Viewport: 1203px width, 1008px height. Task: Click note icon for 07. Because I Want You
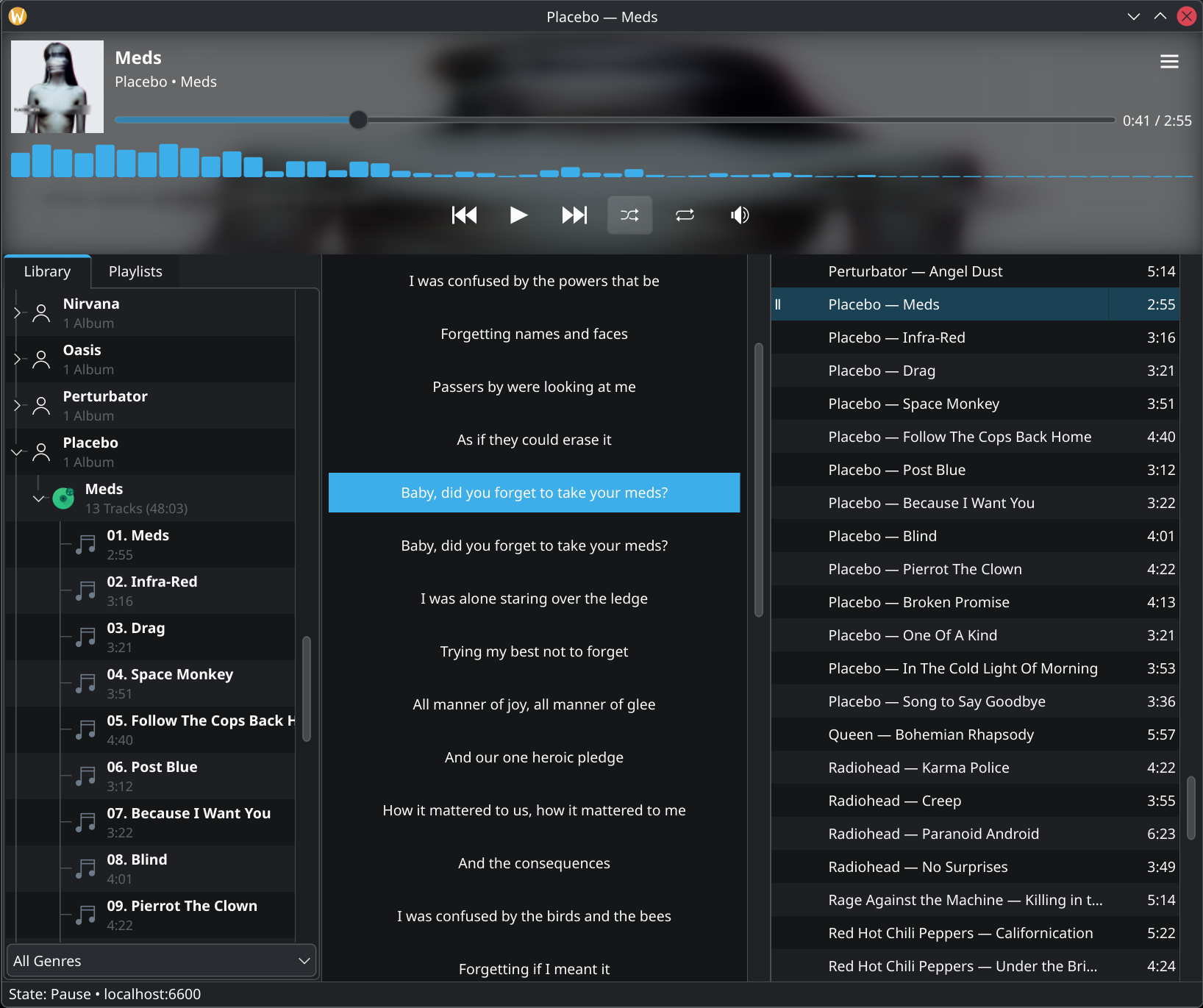[86, 823]
